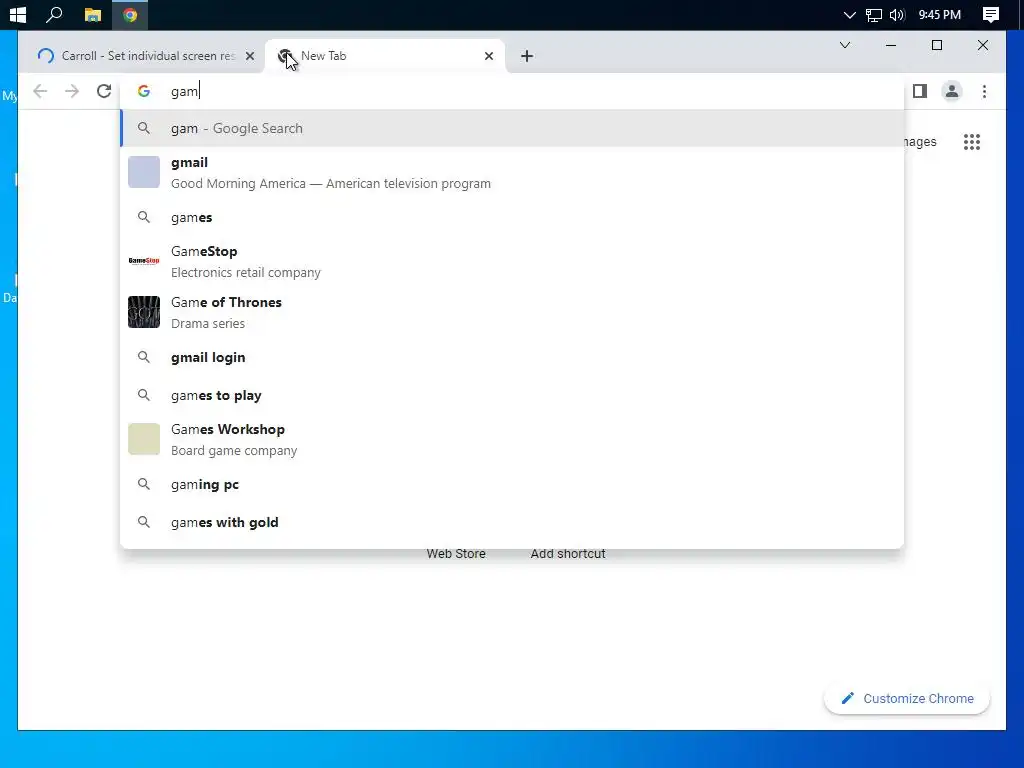Open Windows taskbar search
This screenshot has height=768, width=1024.
coord(54,14)
